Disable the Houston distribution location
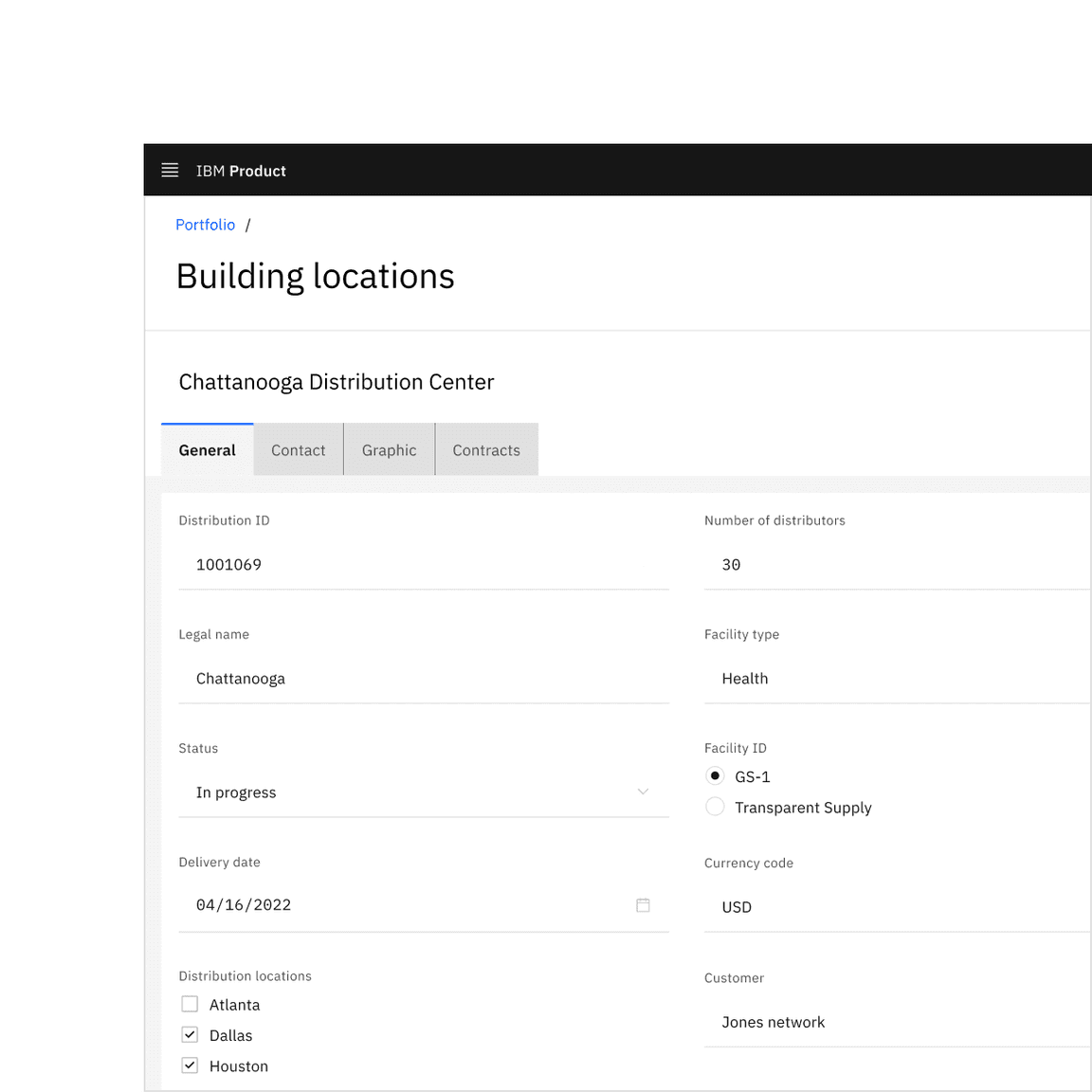Image resolution: width=1092 pixels, height=1092 pixels. tap(190, 1065)
